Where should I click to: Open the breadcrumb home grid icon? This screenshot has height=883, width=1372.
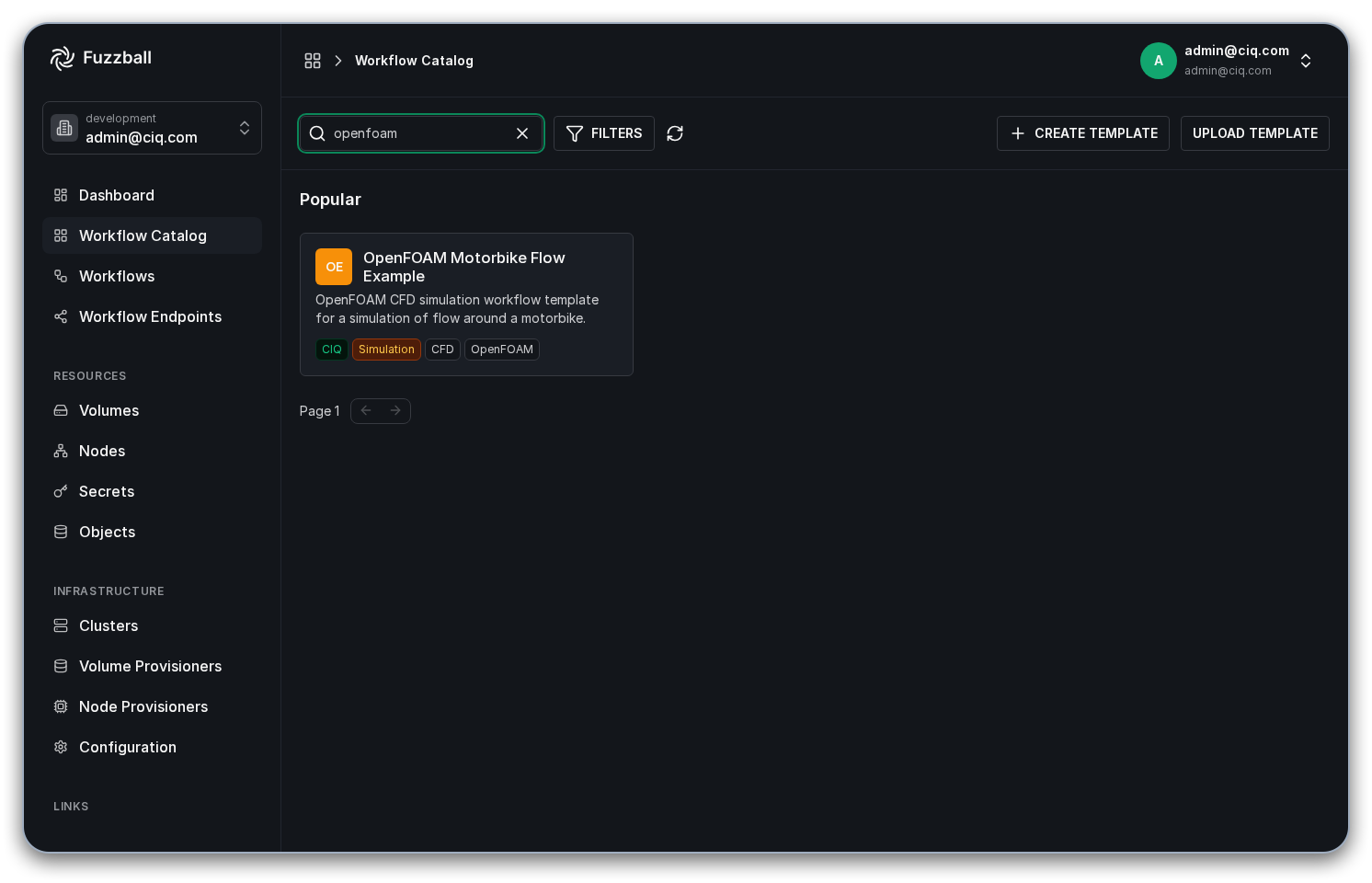tap(313, 61)
